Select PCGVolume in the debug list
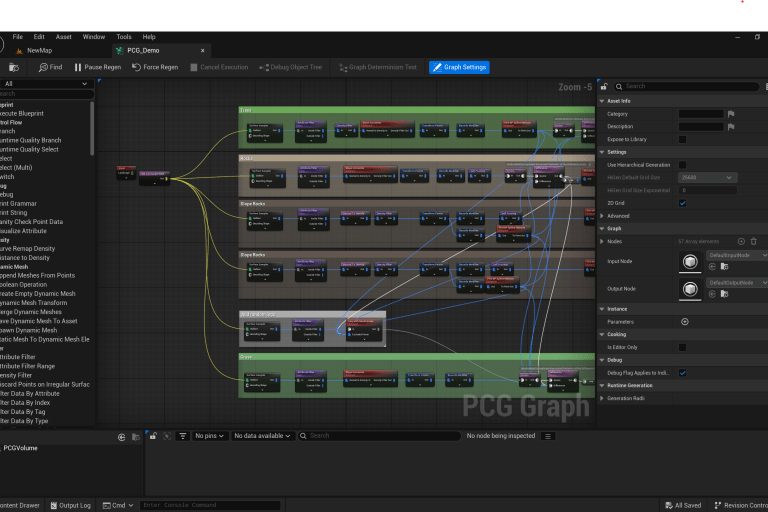This screenshot has height=512, width=768. [20, 448]
